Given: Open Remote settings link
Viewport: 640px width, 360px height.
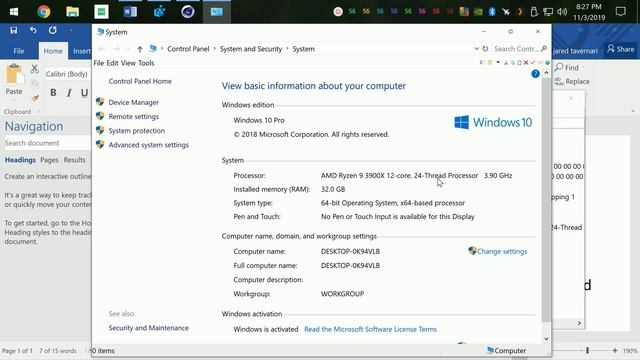Looking at the screenshot, I should point(133,117).
